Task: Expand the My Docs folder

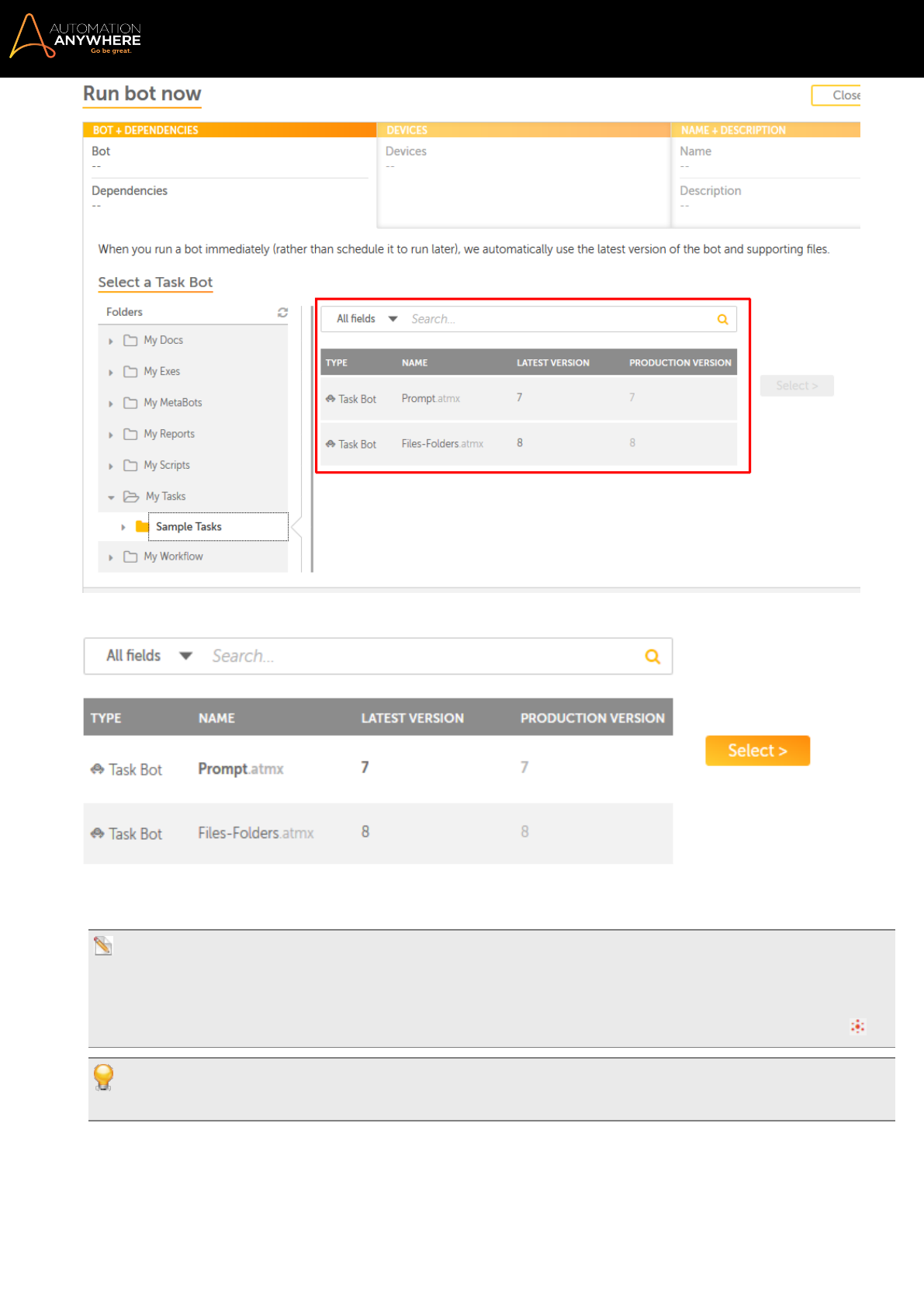Action: tap(111, 341)
